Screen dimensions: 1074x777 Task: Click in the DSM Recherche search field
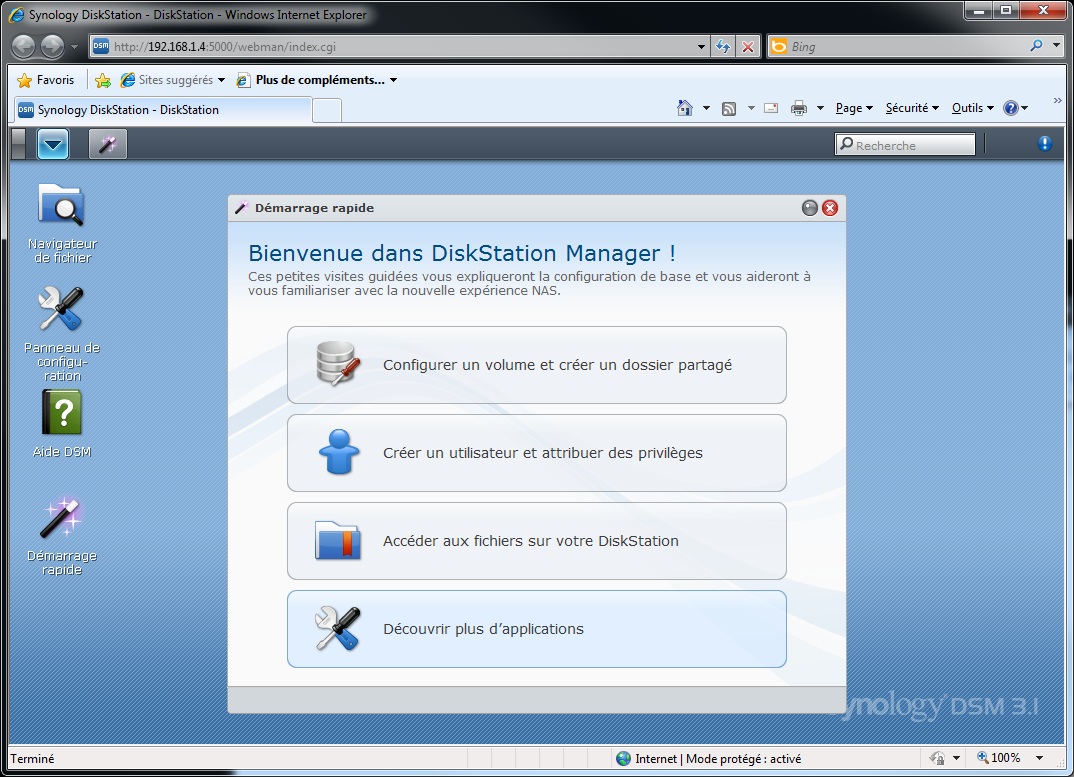point(905,145)
